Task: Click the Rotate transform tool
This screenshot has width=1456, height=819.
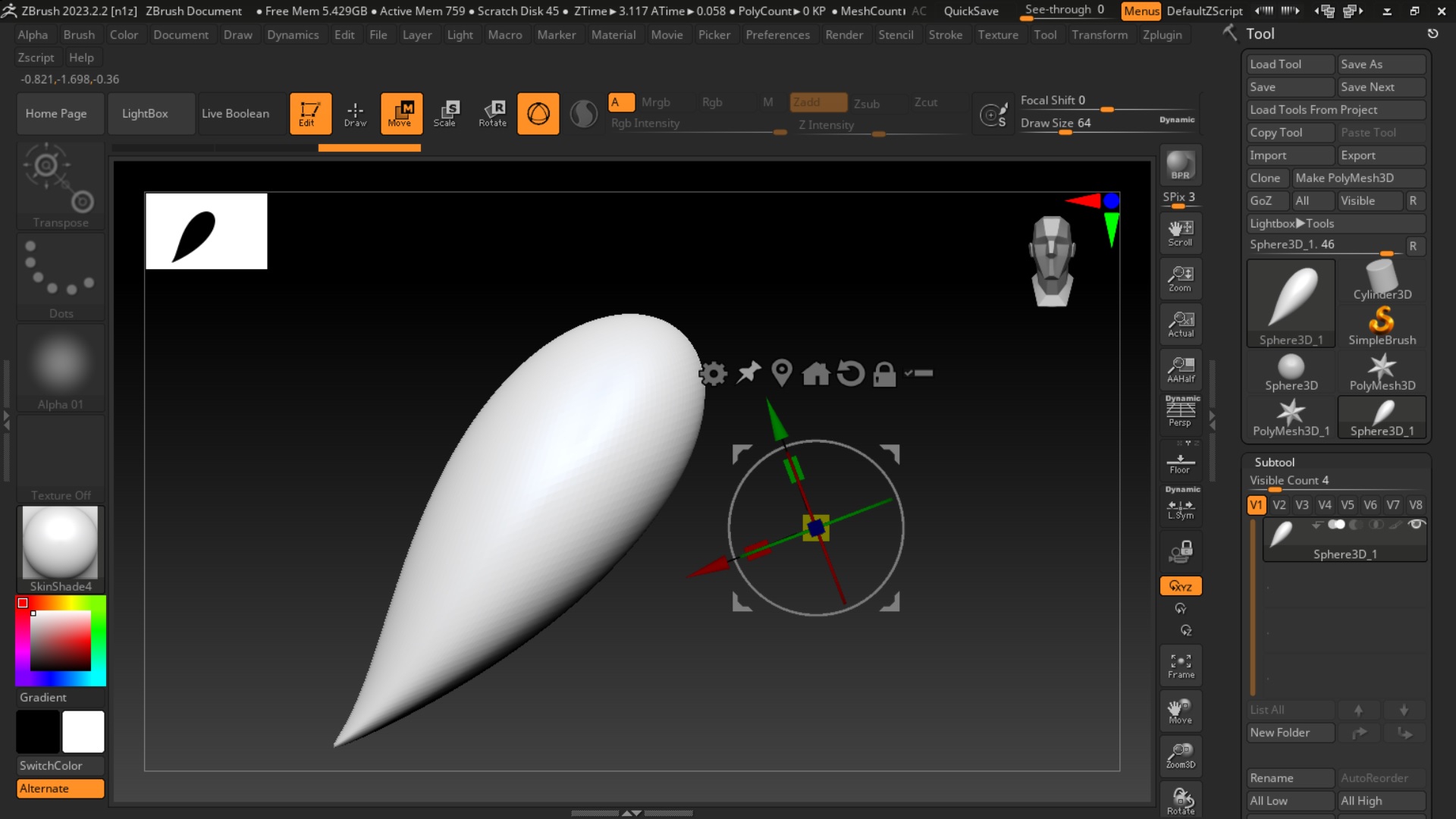Action: click(492, 113)
